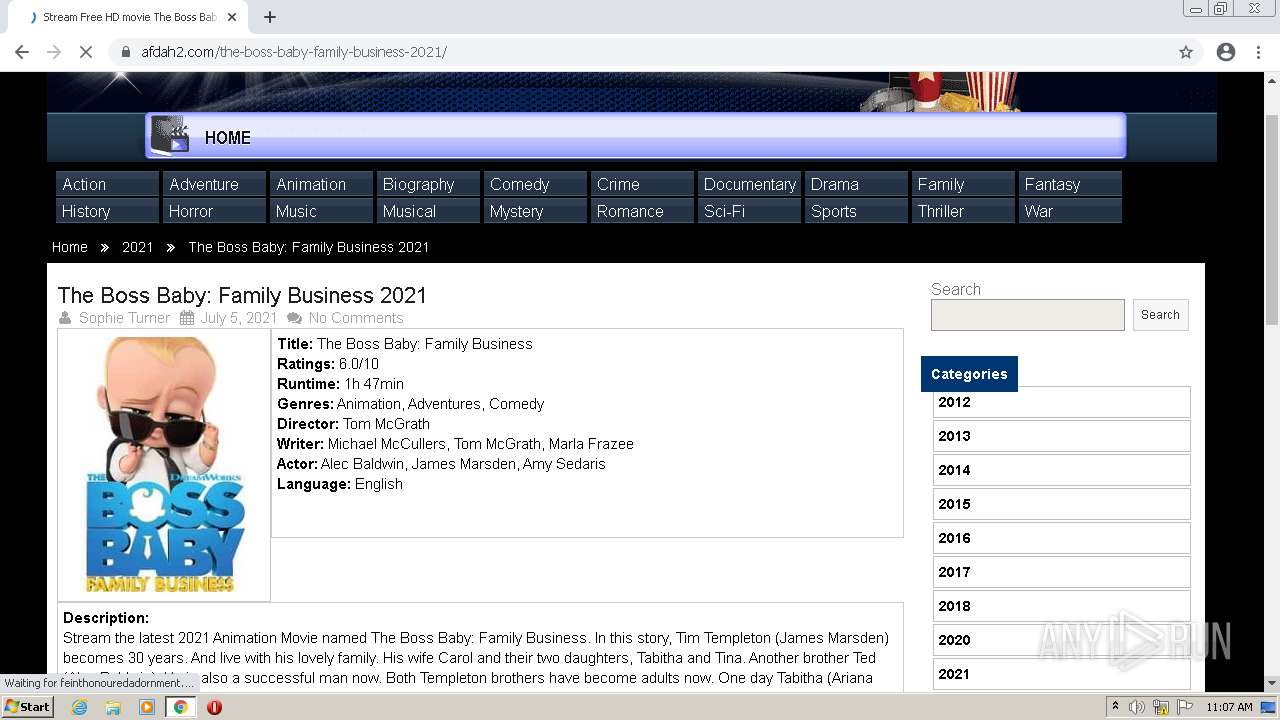Select the 2014 category
The height and width of the screenshot is (720, 1280).
coord(1061,470)
